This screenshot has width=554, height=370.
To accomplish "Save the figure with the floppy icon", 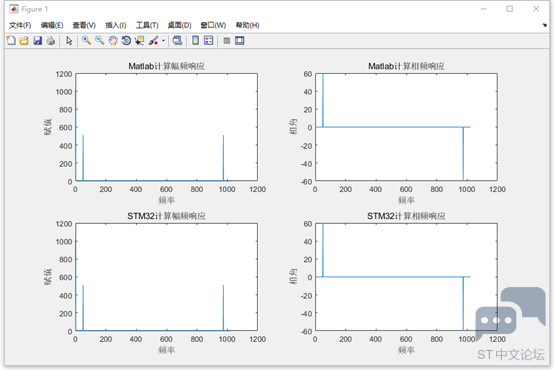I will (37, 41).
